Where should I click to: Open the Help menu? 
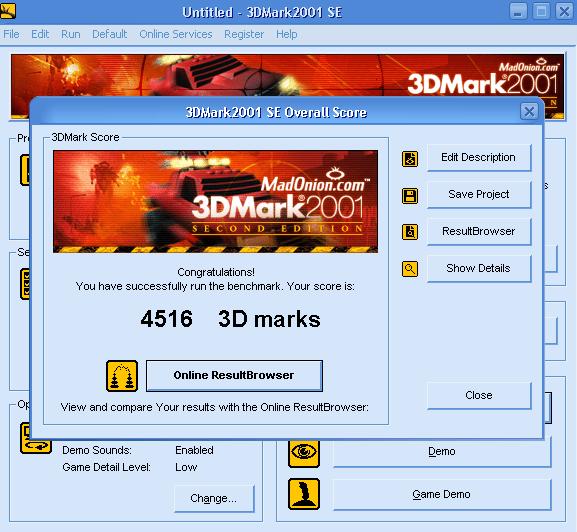pos(287,34)
